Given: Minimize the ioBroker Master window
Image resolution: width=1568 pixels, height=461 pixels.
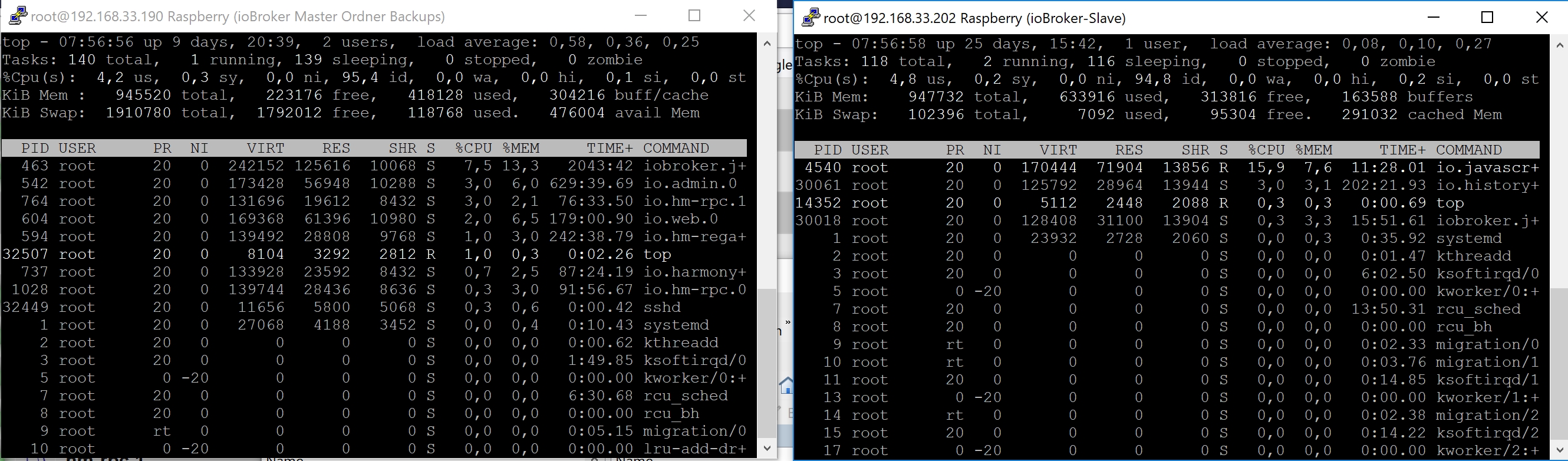Looking at the screenshot, I should (640, 16).
